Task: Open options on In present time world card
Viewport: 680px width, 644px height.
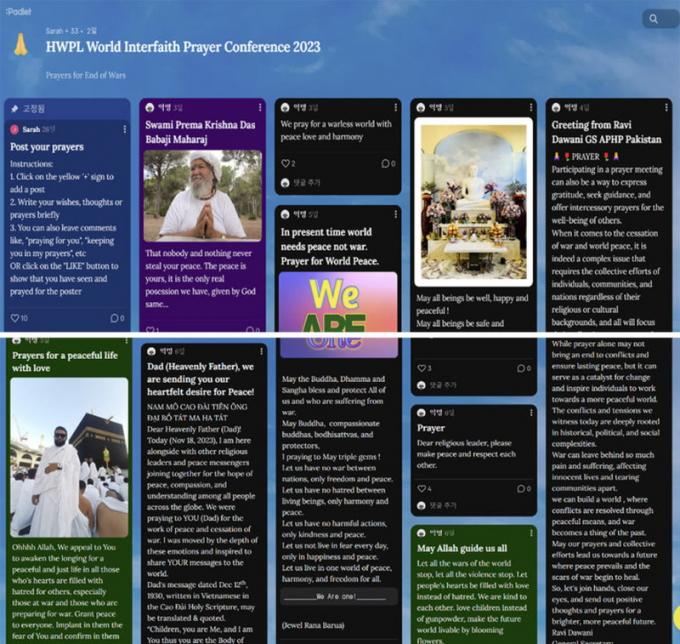Action: [396, 214]
